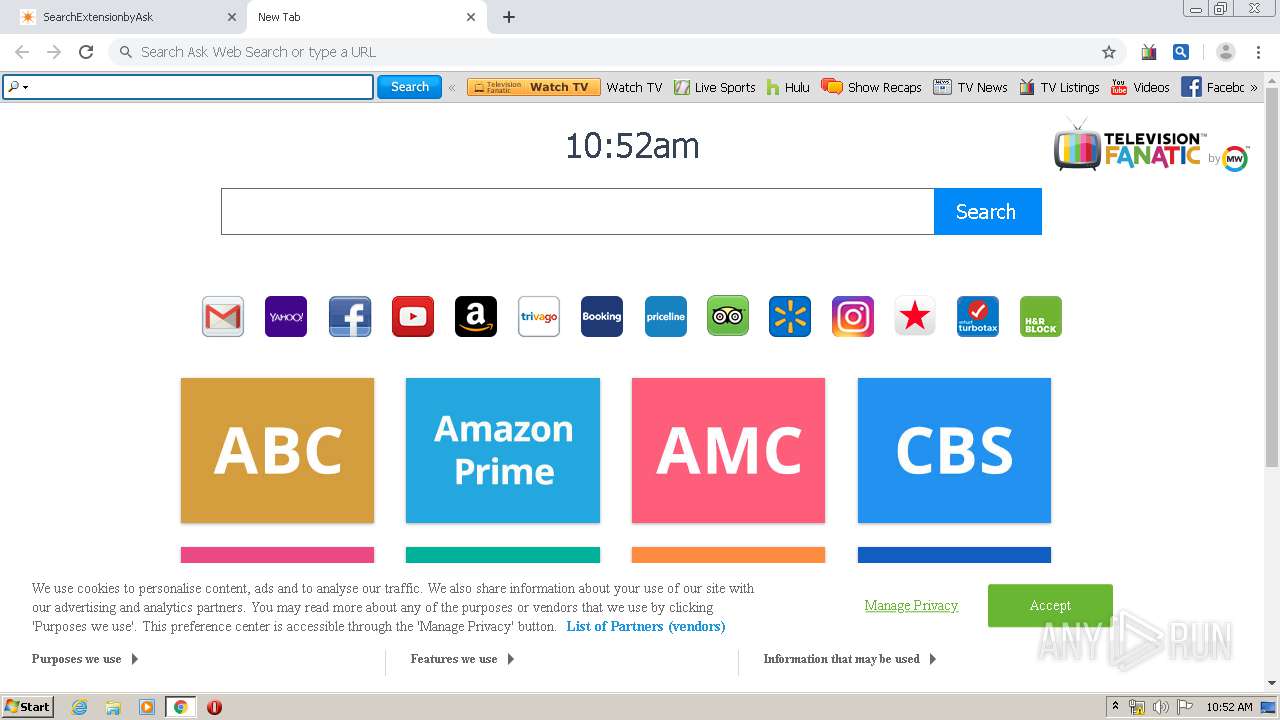Viewport: 1280px width, 720px height.
Task: Click the blue search extension icon
Action: [x=1181, y=52]
